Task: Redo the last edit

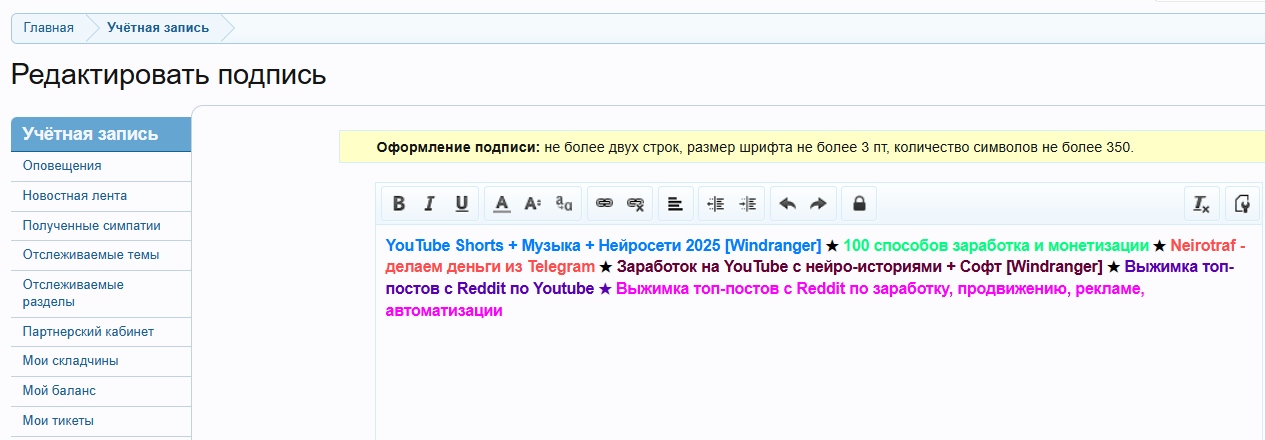Action: click(x=818, y=204)
